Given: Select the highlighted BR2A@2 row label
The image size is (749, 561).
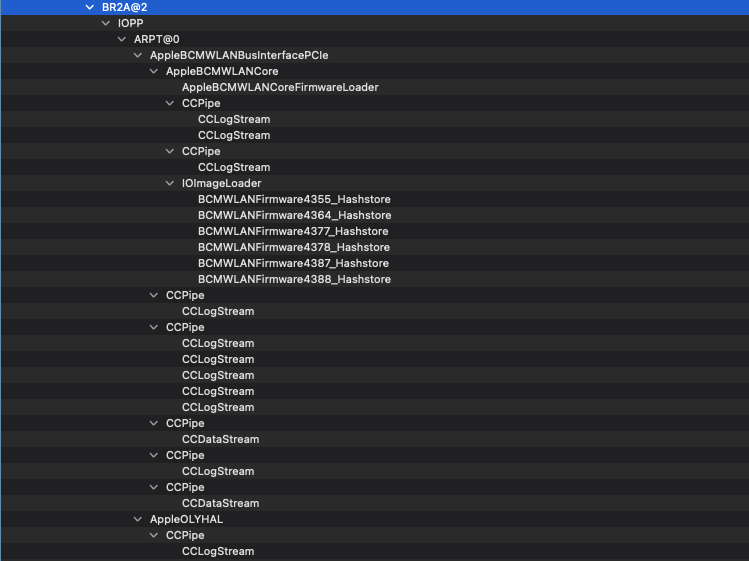Looking at the screenshot, I should point(125,7).
